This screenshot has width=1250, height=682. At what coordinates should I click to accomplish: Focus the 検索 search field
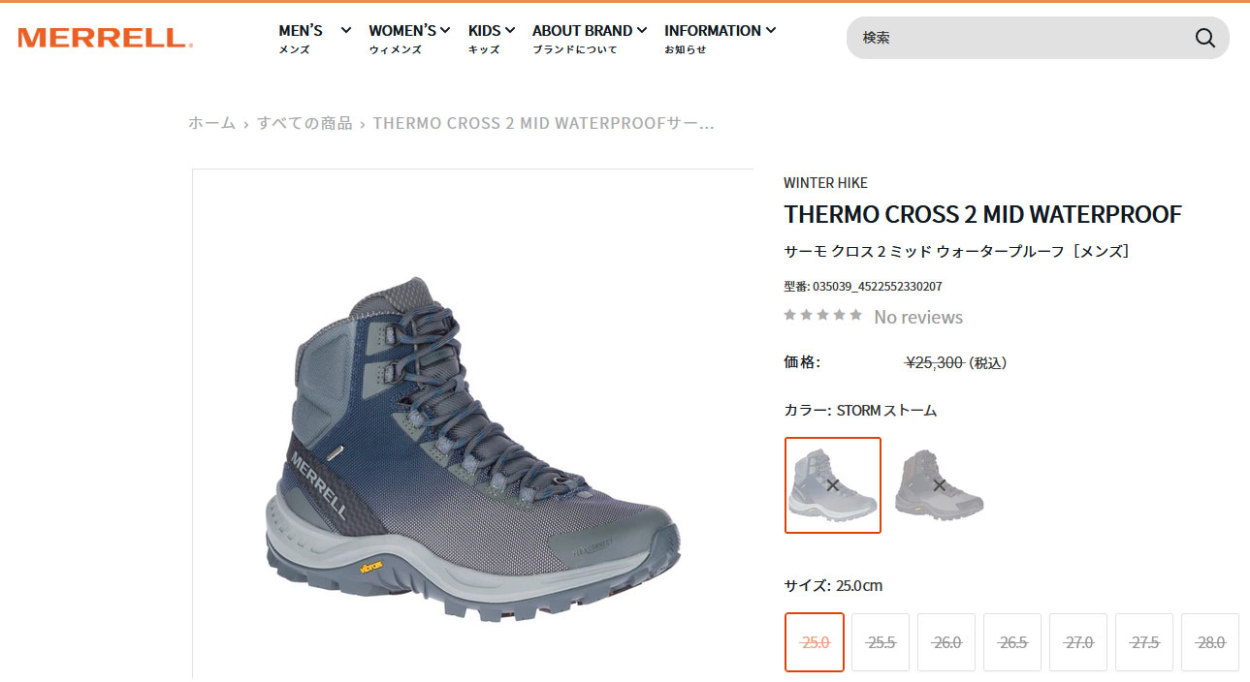coord(1020,38)
